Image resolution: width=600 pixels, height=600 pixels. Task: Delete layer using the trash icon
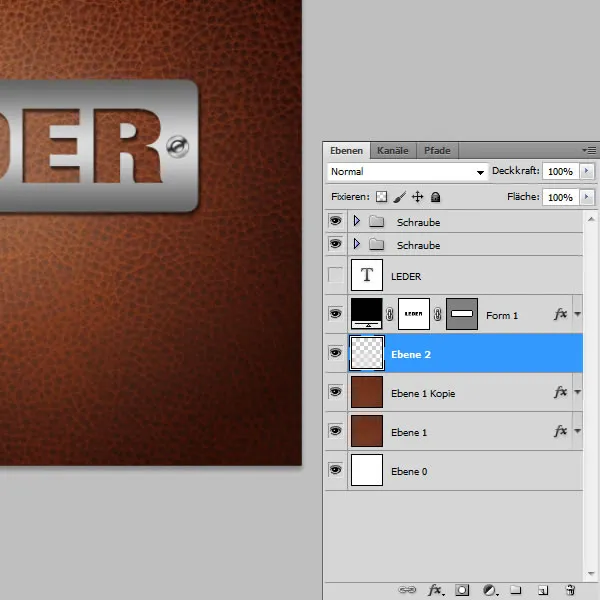point(570,590)
